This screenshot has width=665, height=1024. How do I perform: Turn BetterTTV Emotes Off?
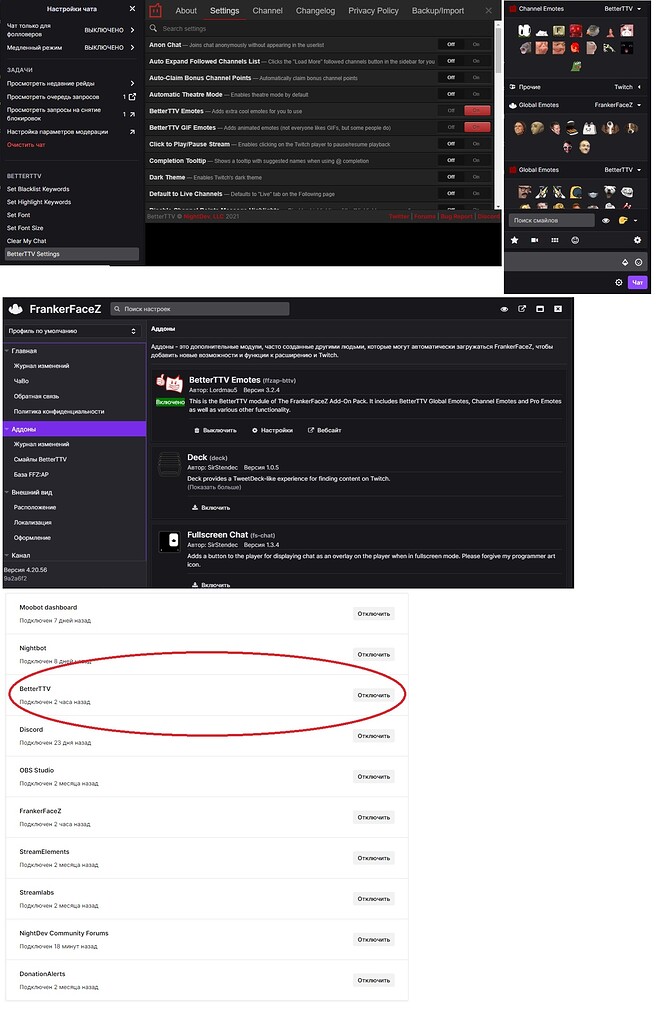click(451, 110)
